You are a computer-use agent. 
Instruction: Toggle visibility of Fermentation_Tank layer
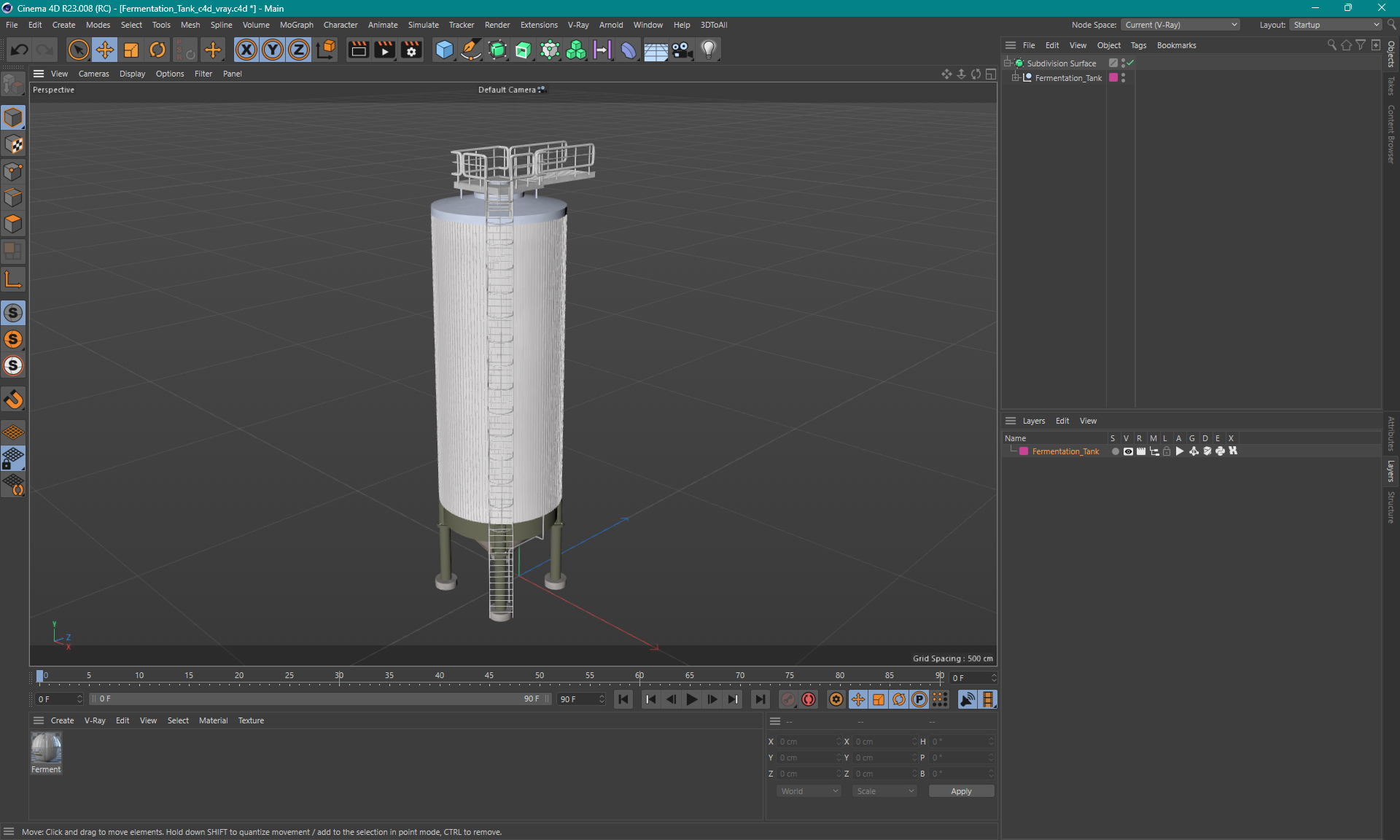[x=1127, y=451]
